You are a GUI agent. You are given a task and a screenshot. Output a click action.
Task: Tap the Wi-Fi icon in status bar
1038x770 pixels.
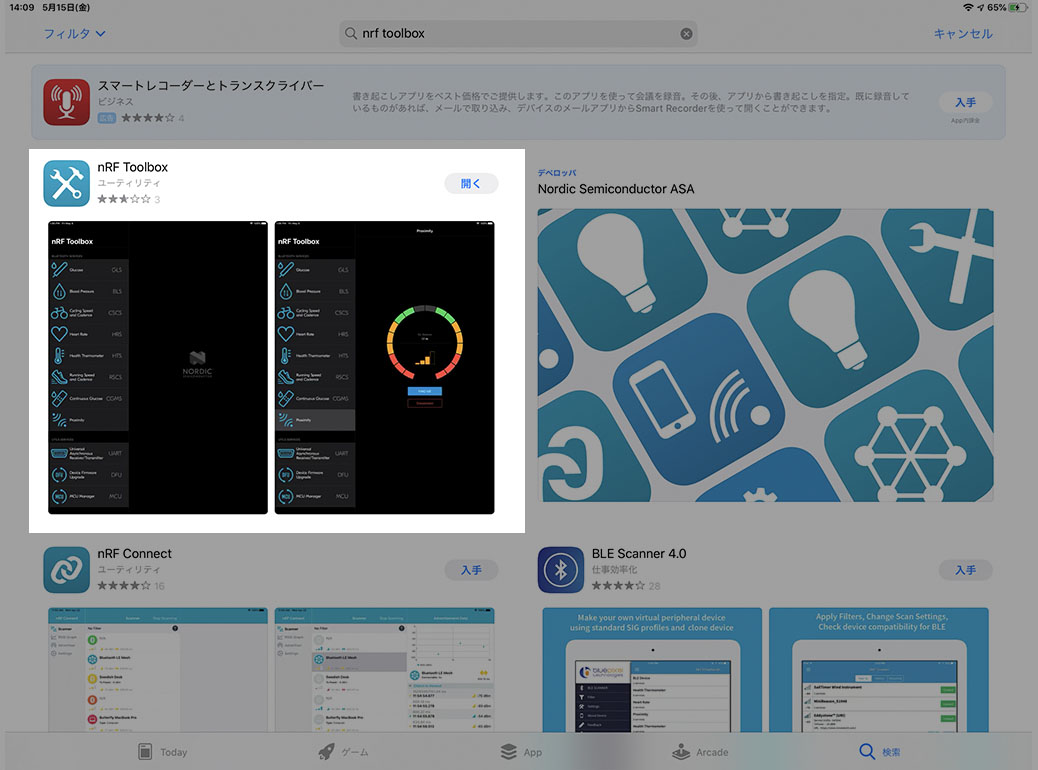[x=968, y=7]
